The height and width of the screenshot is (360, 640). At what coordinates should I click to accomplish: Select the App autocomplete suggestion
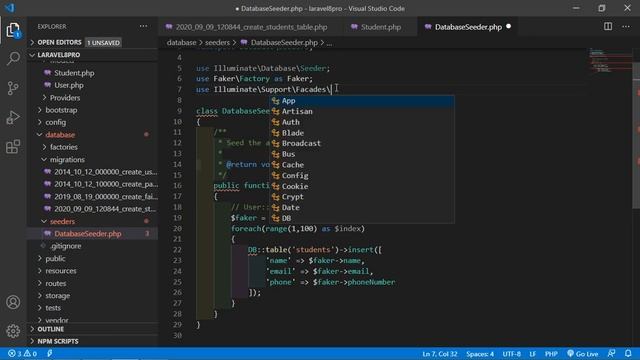click(x=361, y=101)
